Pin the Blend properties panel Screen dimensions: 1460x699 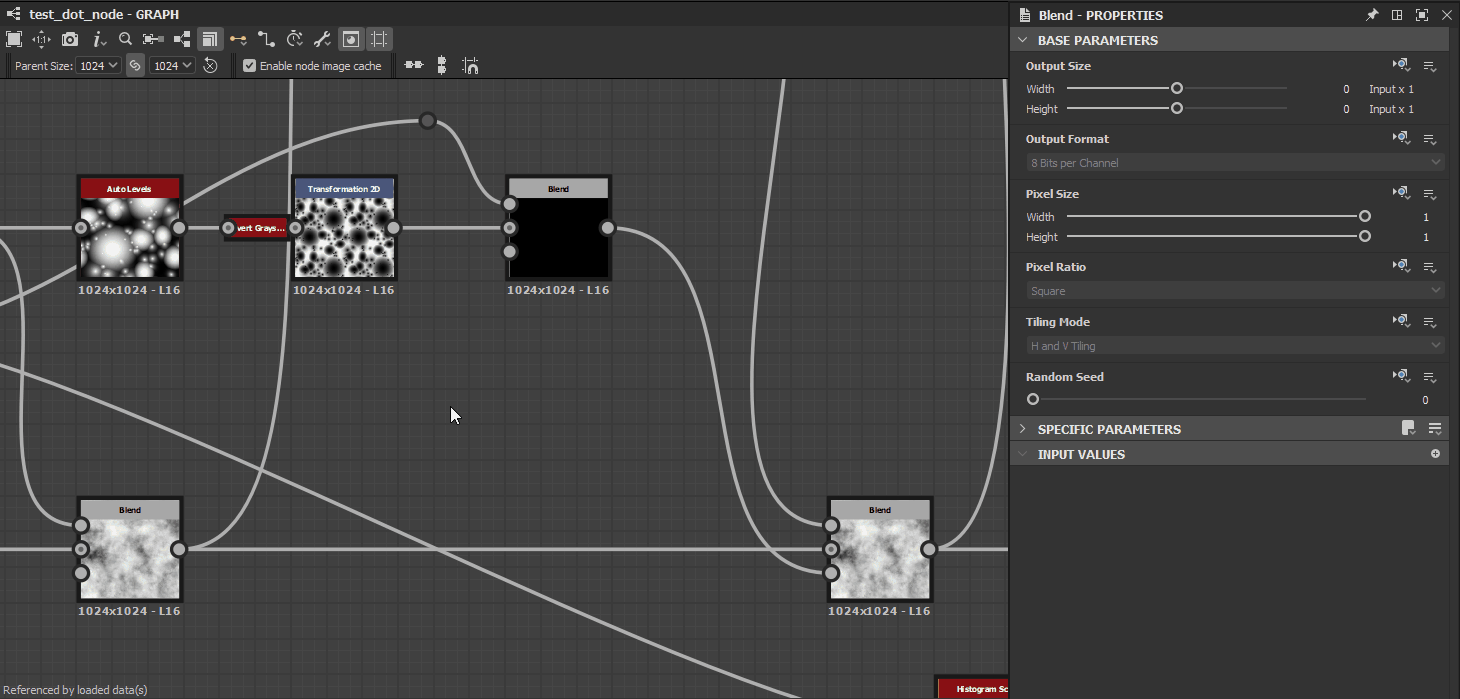click(1371, 15)
